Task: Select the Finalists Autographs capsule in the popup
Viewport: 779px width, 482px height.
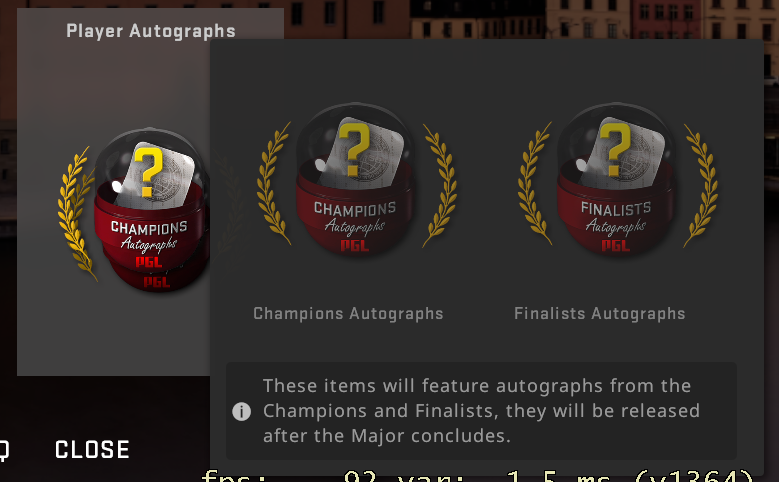Action: (x=617, y=179)
